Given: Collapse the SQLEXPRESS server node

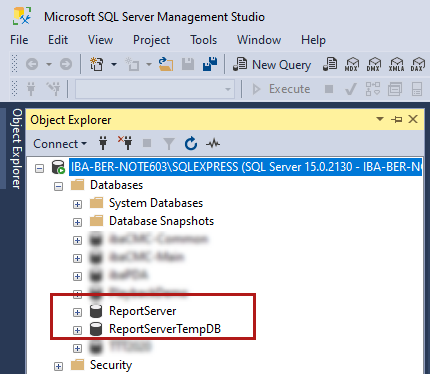Looking at the screenshot, I should pos(39,168).
